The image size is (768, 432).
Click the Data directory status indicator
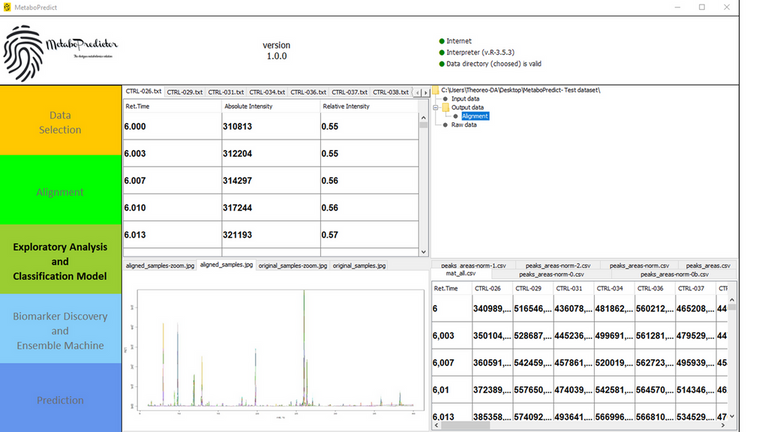click(442, 64)
